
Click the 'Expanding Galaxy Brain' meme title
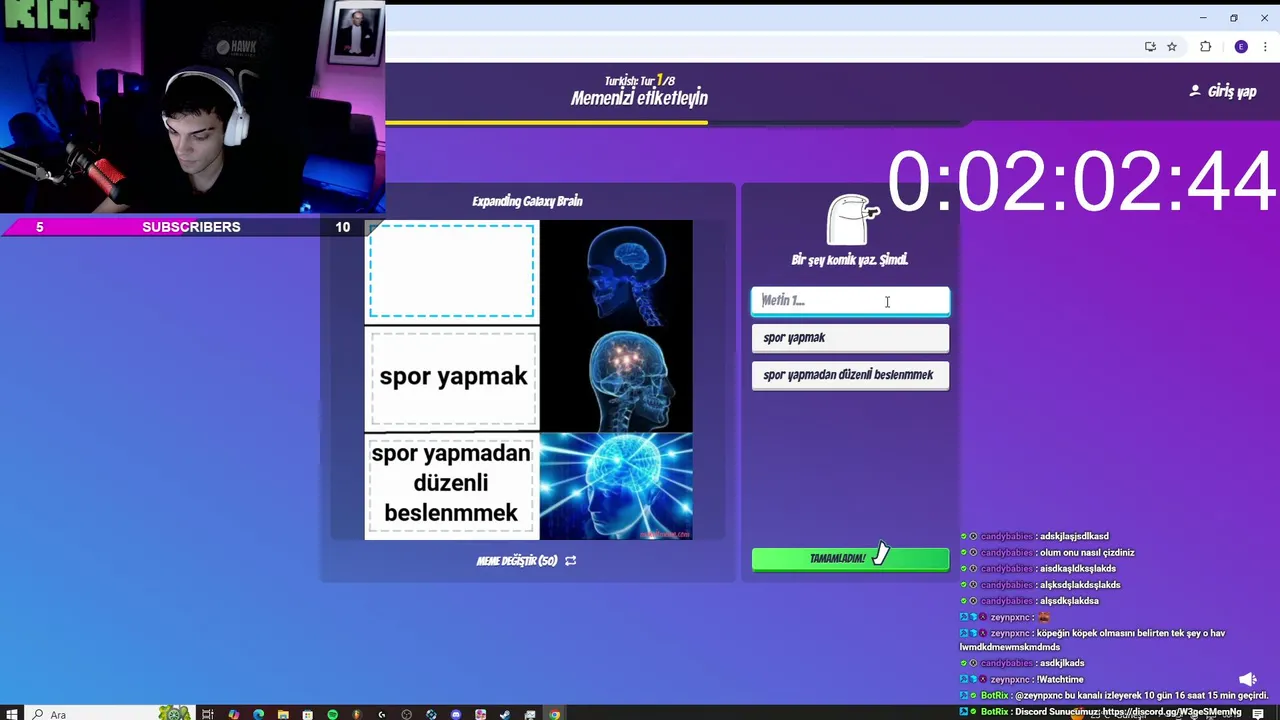[x=527, y=201]
